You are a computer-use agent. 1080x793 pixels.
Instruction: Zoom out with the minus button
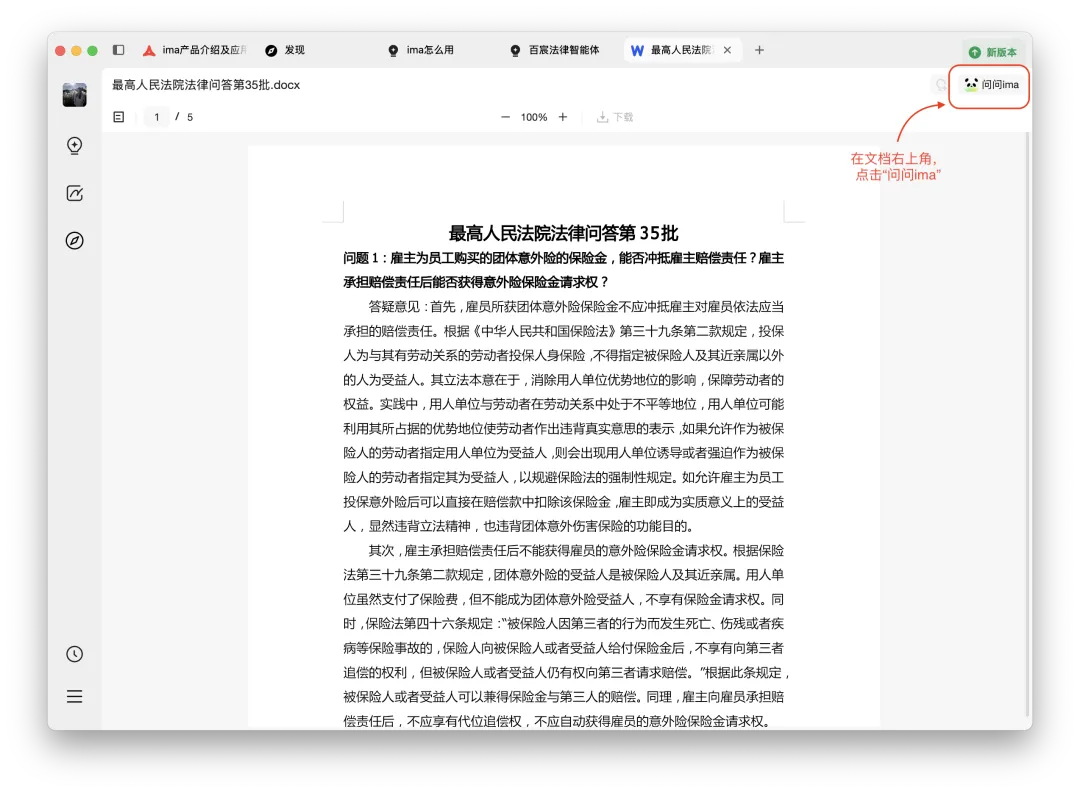pyautogui.click(x=506, y=117)
